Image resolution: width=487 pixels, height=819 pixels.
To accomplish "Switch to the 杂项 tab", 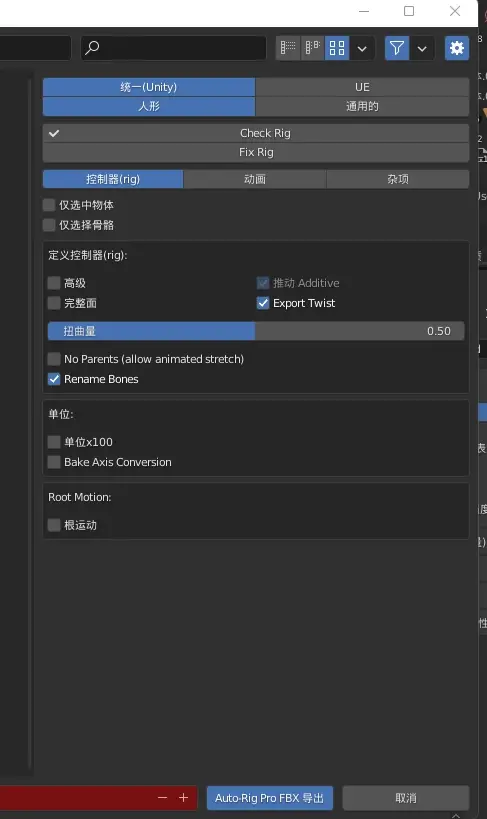I will click(x=398, y=179).
